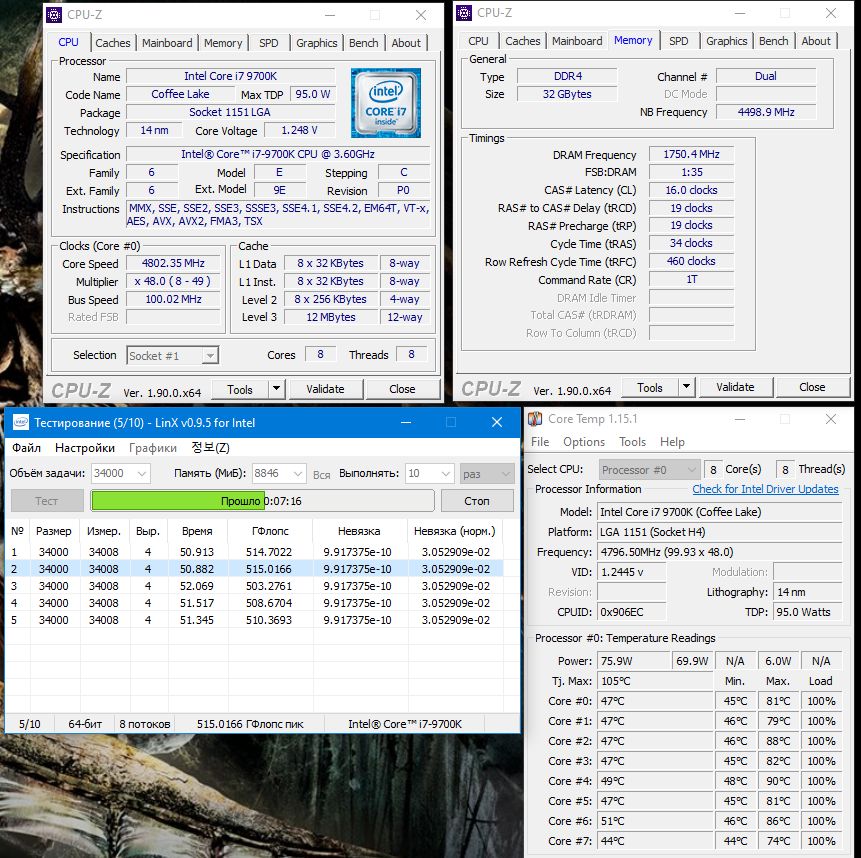
Task: Open 정보(Z) menu in LinX
Action: point(210,447)
